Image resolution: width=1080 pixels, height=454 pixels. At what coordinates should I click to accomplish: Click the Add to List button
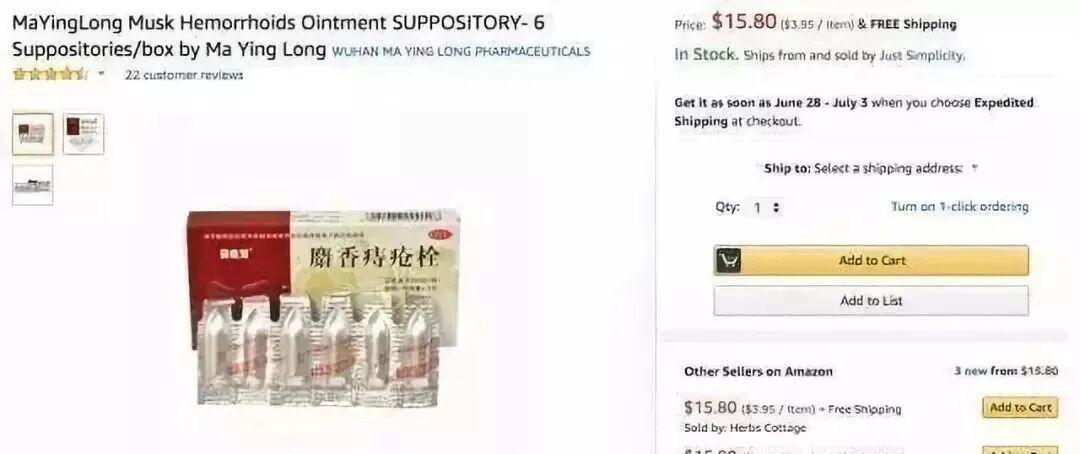871,300
